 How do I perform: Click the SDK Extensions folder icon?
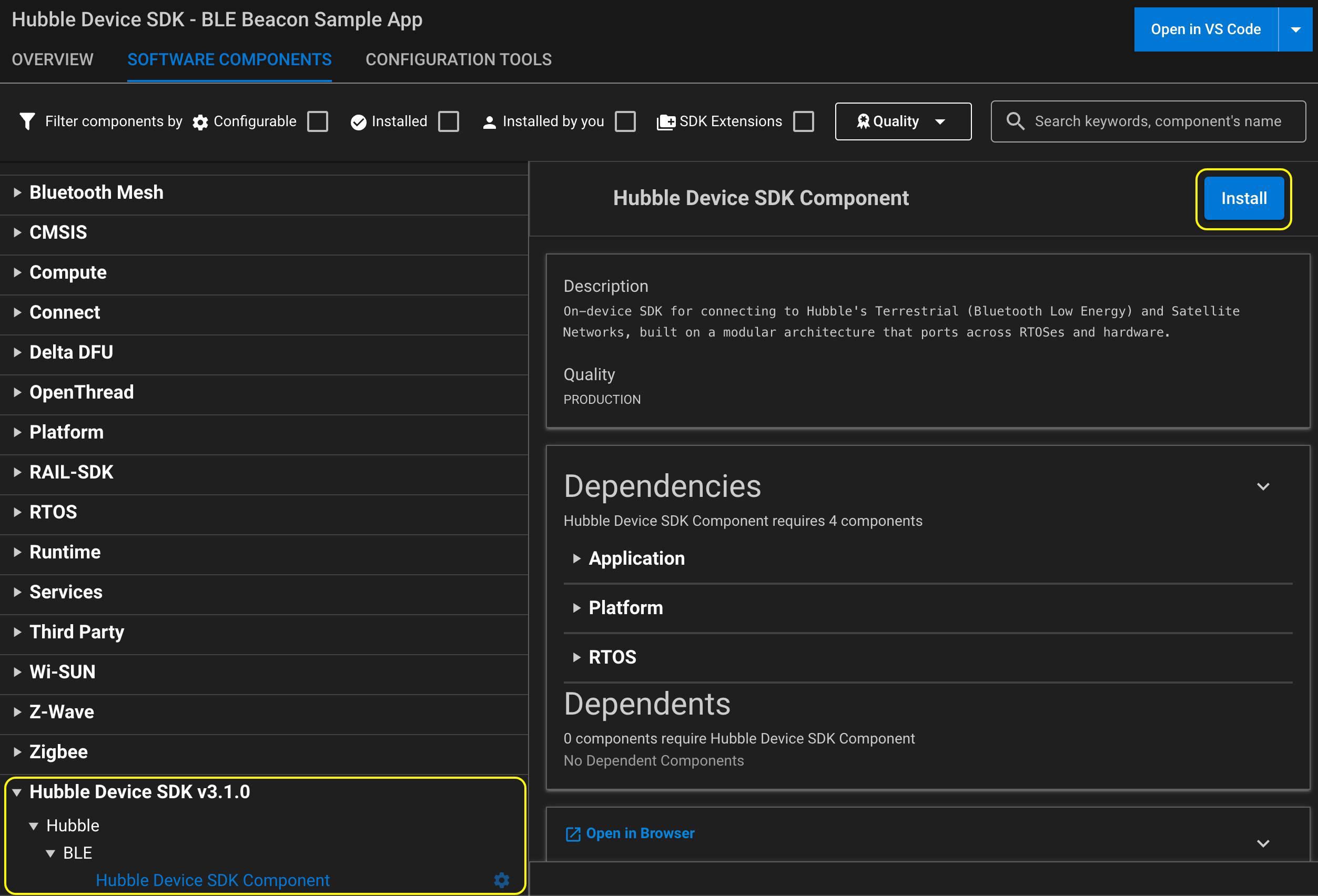pos(666,122)
